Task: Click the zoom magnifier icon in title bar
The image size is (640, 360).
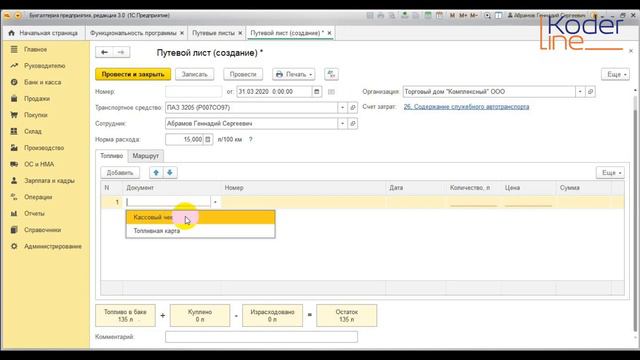Action: pyautogui.click(x=487, y=16)
